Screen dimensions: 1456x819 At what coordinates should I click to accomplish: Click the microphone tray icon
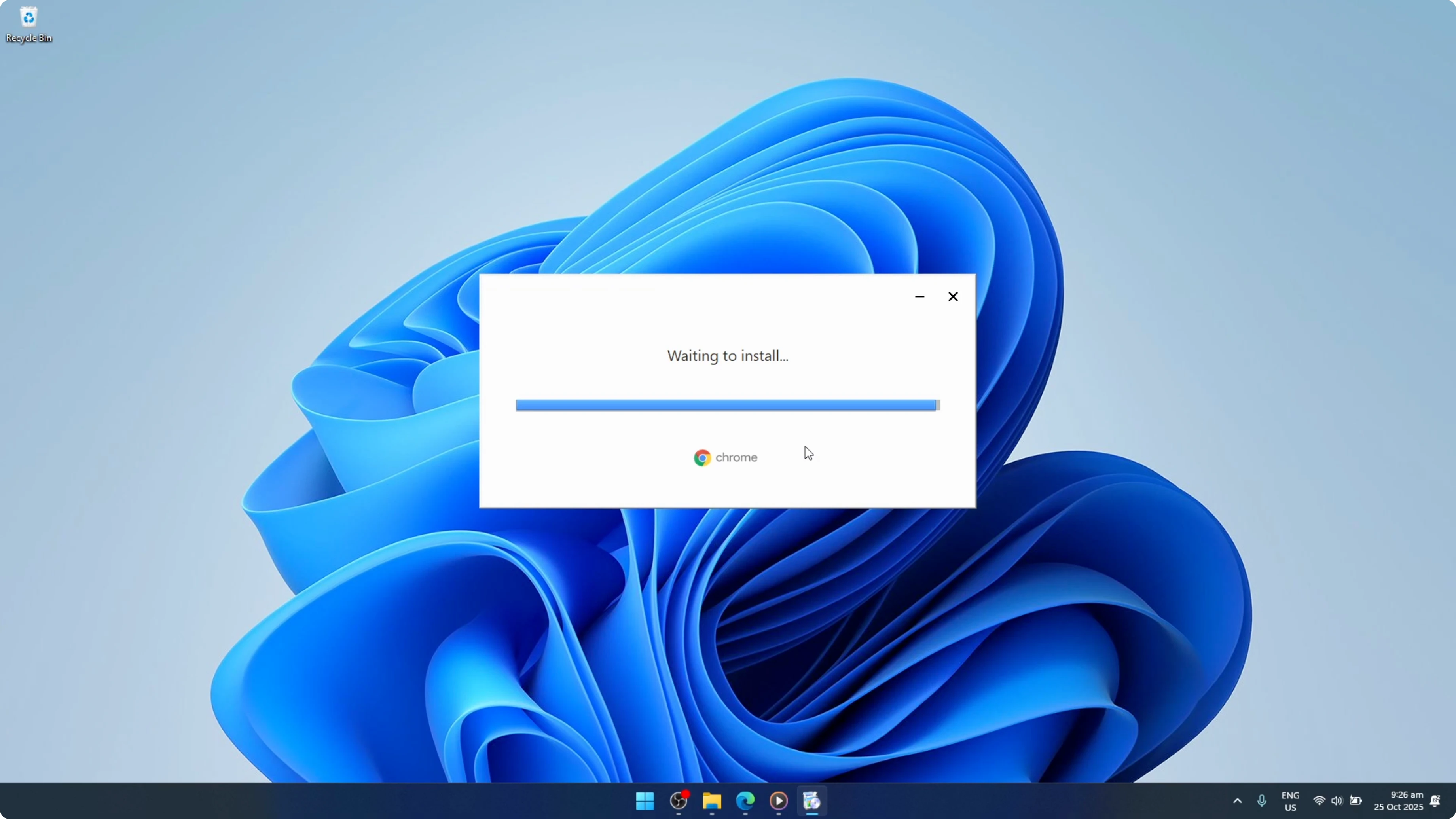[x=1262, y=800]
